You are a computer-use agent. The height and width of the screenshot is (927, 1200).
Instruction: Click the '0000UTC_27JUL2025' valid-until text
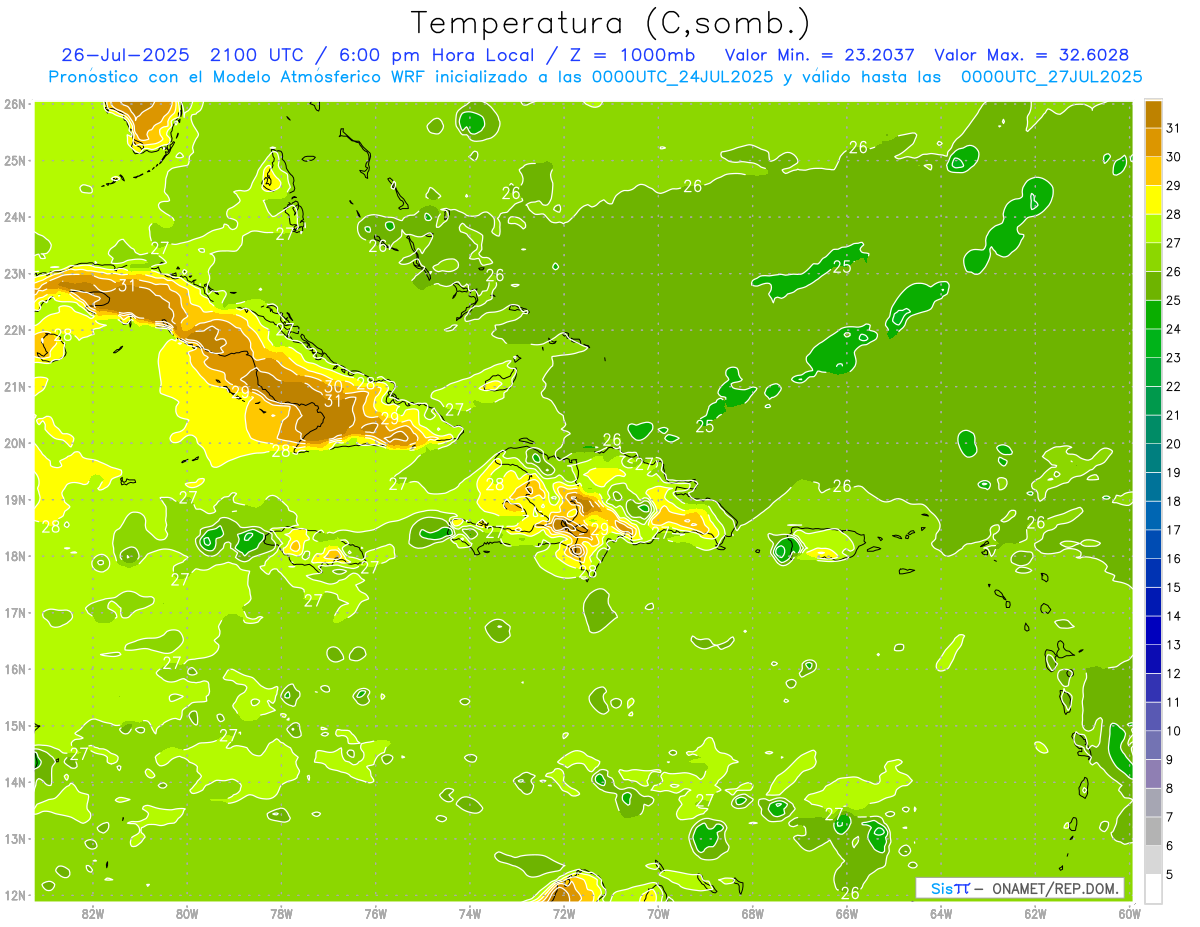(1051, 76)
